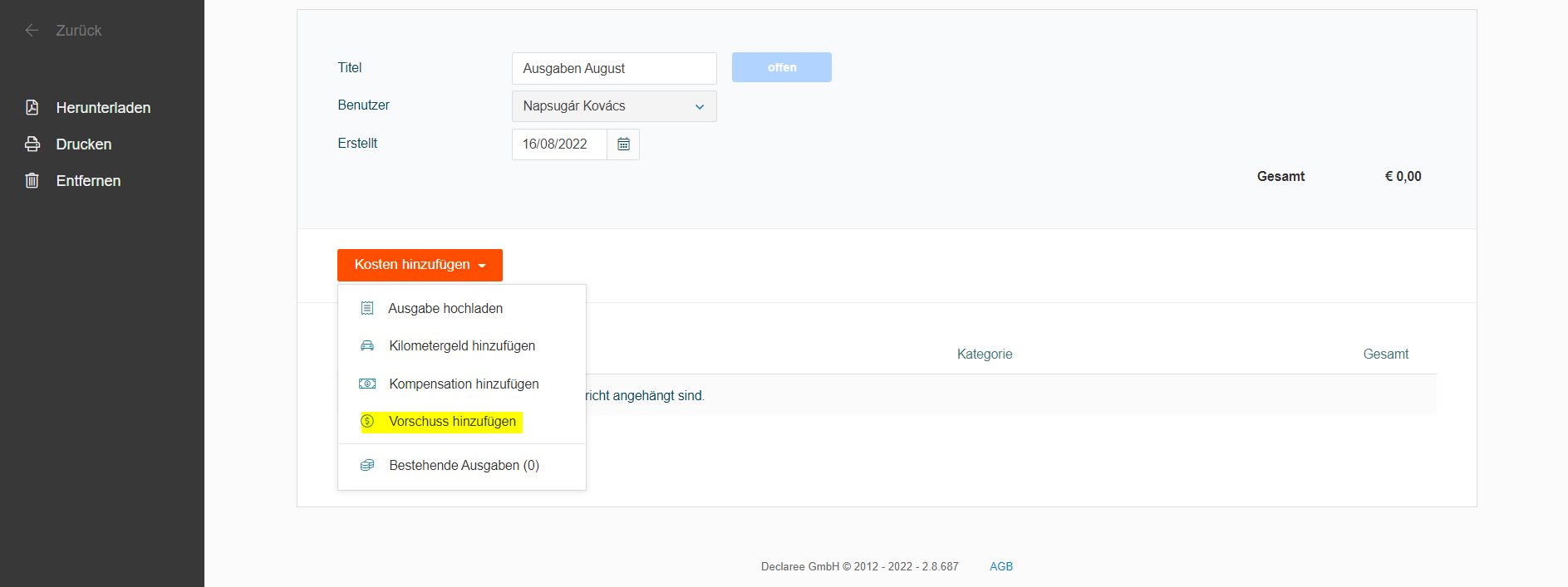The height and width of the screenshot is (587, 1568).
Task: Expand the Benutzer dropdown Napsugár Kovács
Action: click(x=614, y=106)
